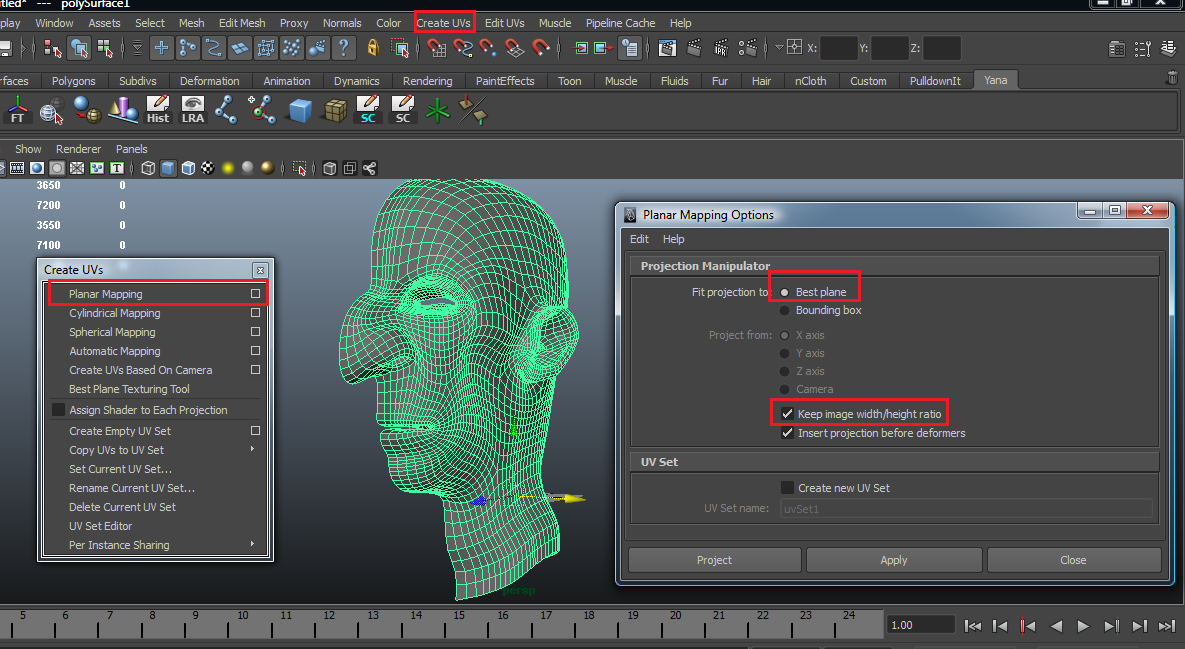Click the Snap to grids magnet icon
The height and width of the screenshot is (649, 1185).
pyautogui.click(x=437, y=47)
